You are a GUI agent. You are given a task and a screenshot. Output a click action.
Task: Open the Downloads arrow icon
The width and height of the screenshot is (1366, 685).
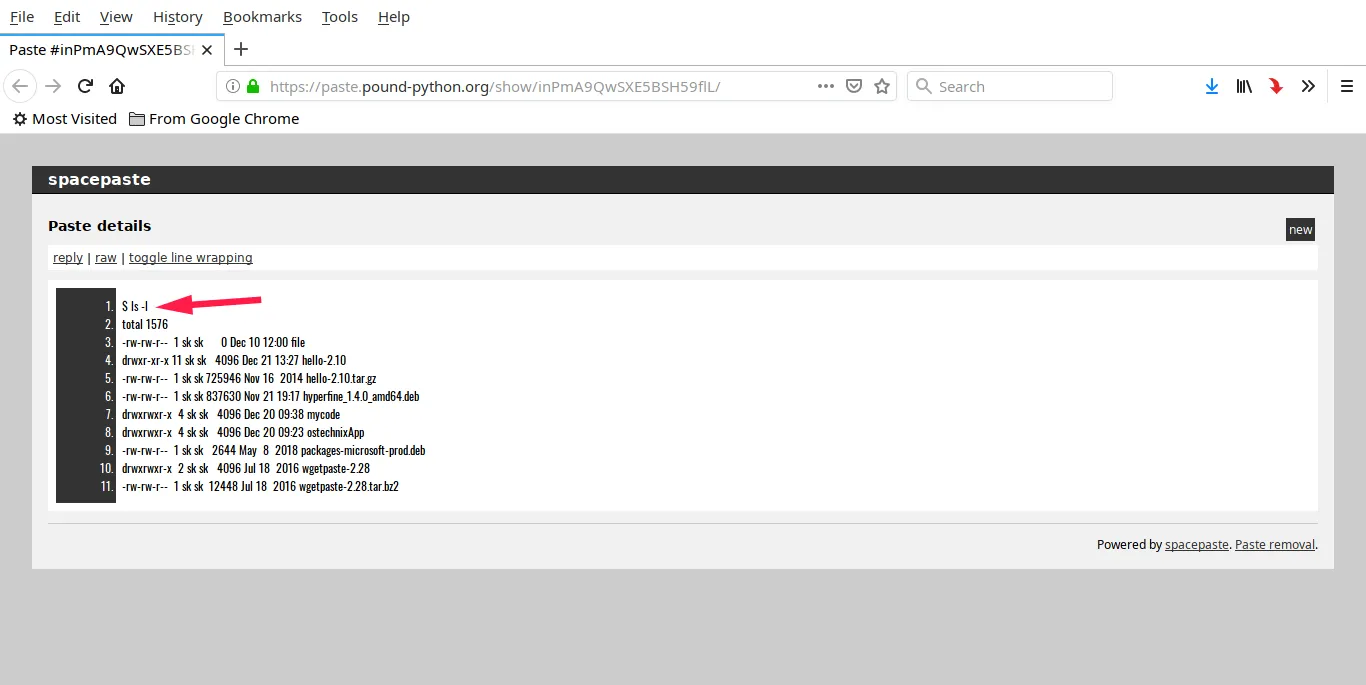(x=1212, y=86)
